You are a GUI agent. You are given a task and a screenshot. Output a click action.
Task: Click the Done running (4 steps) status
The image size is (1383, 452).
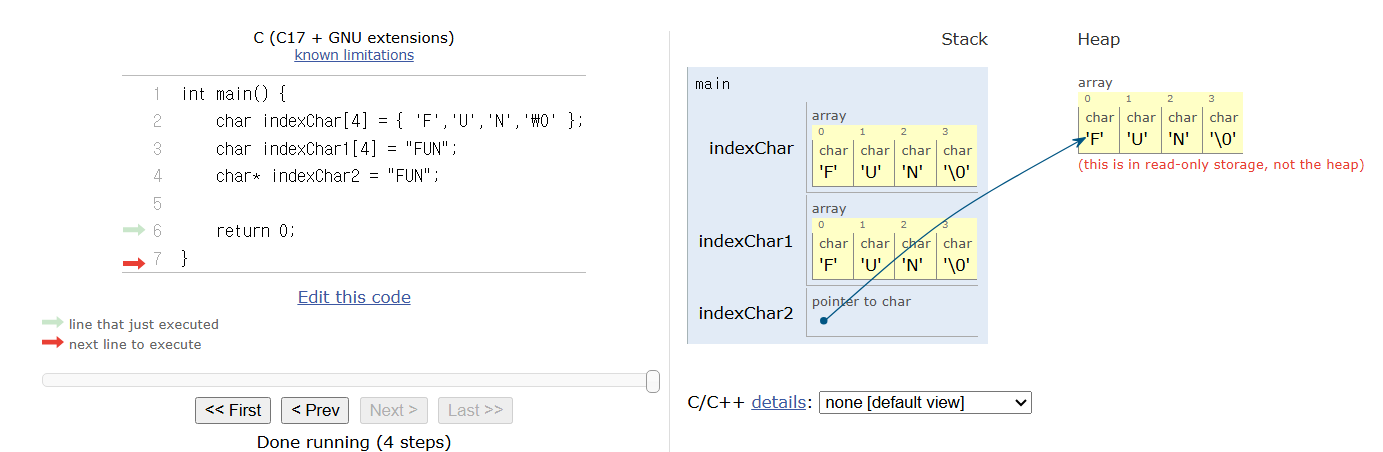pos(354,441)
